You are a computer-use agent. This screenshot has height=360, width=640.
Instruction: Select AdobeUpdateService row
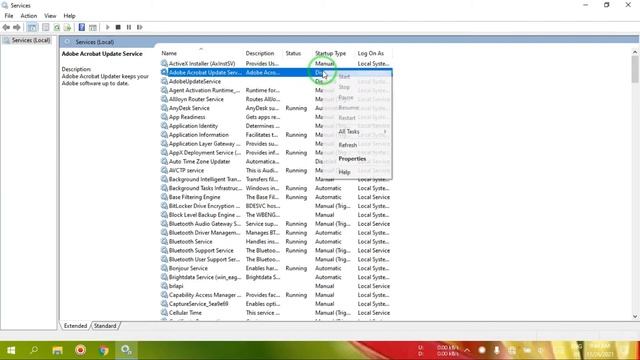point(276,82)
